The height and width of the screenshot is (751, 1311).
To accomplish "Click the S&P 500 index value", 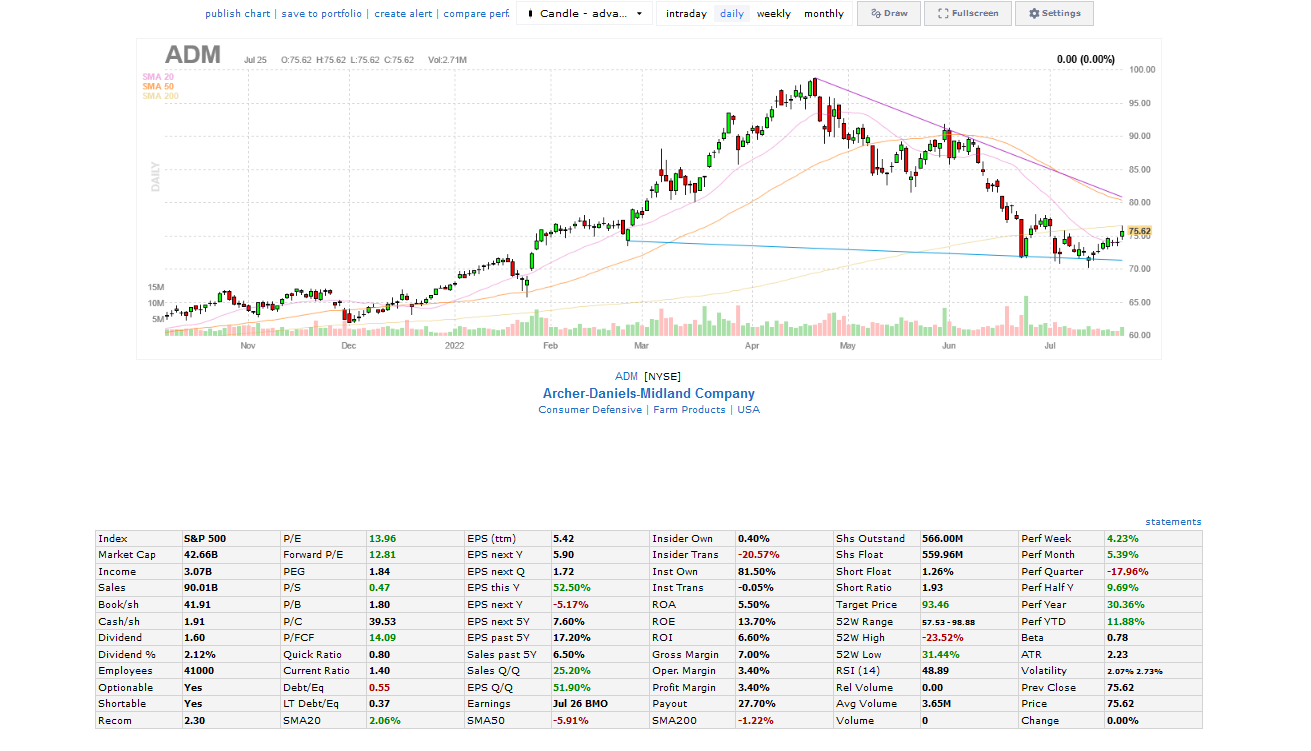I will [x=205, y=539].
